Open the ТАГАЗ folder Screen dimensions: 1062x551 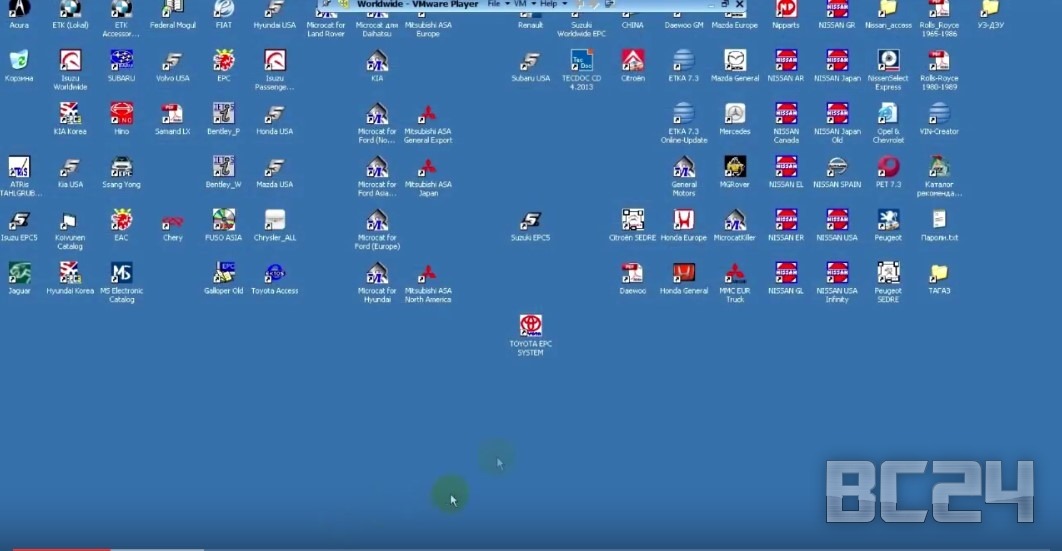pos(938,272)
